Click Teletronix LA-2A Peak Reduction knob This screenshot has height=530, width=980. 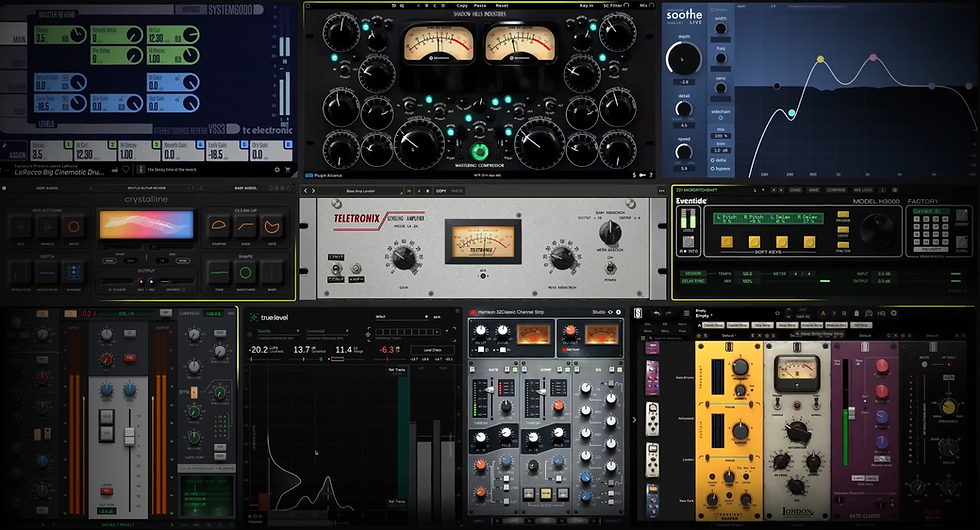[x=562, y=258]
